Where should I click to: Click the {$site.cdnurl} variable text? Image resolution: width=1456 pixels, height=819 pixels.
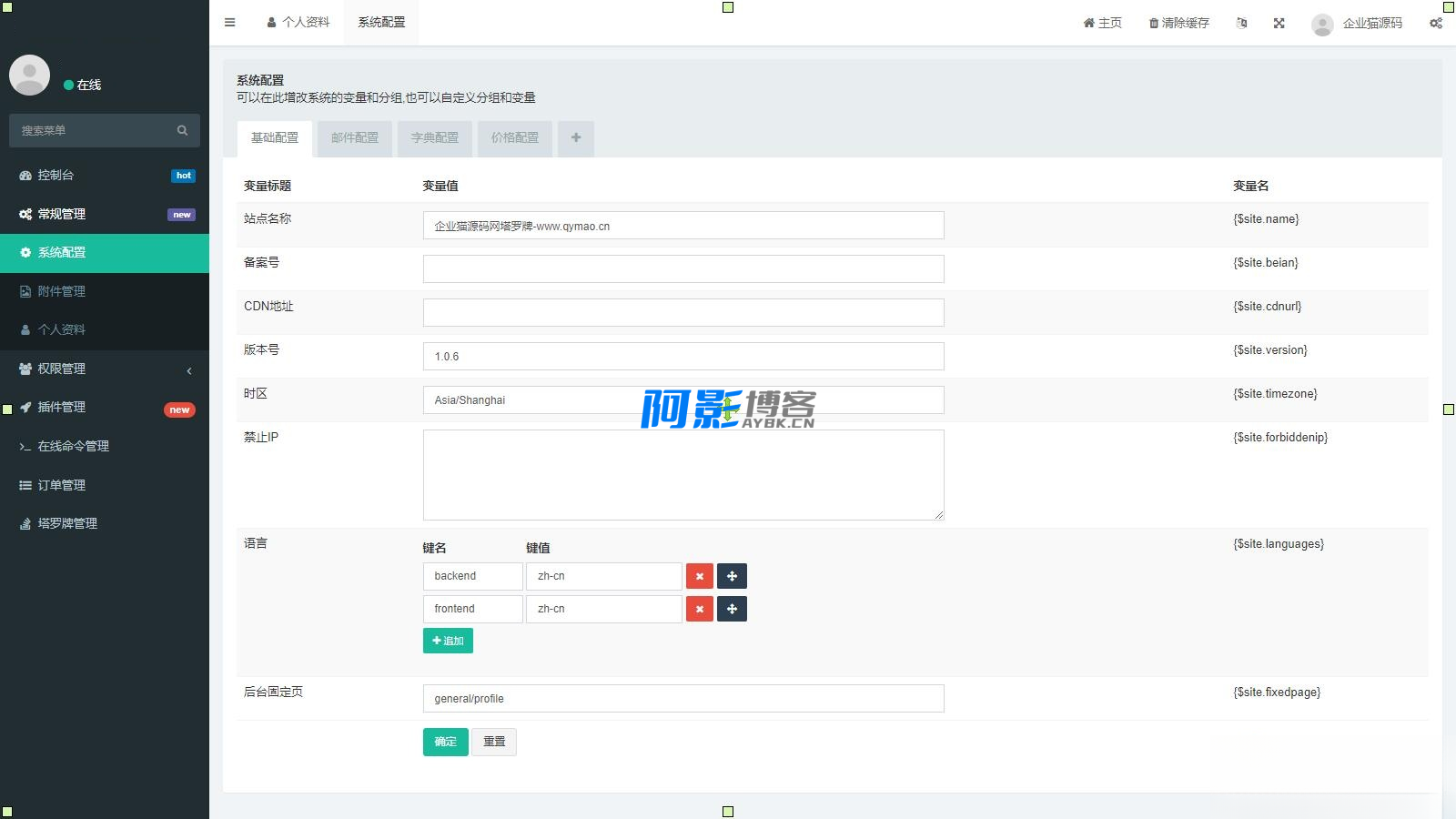coord(1268,307)
